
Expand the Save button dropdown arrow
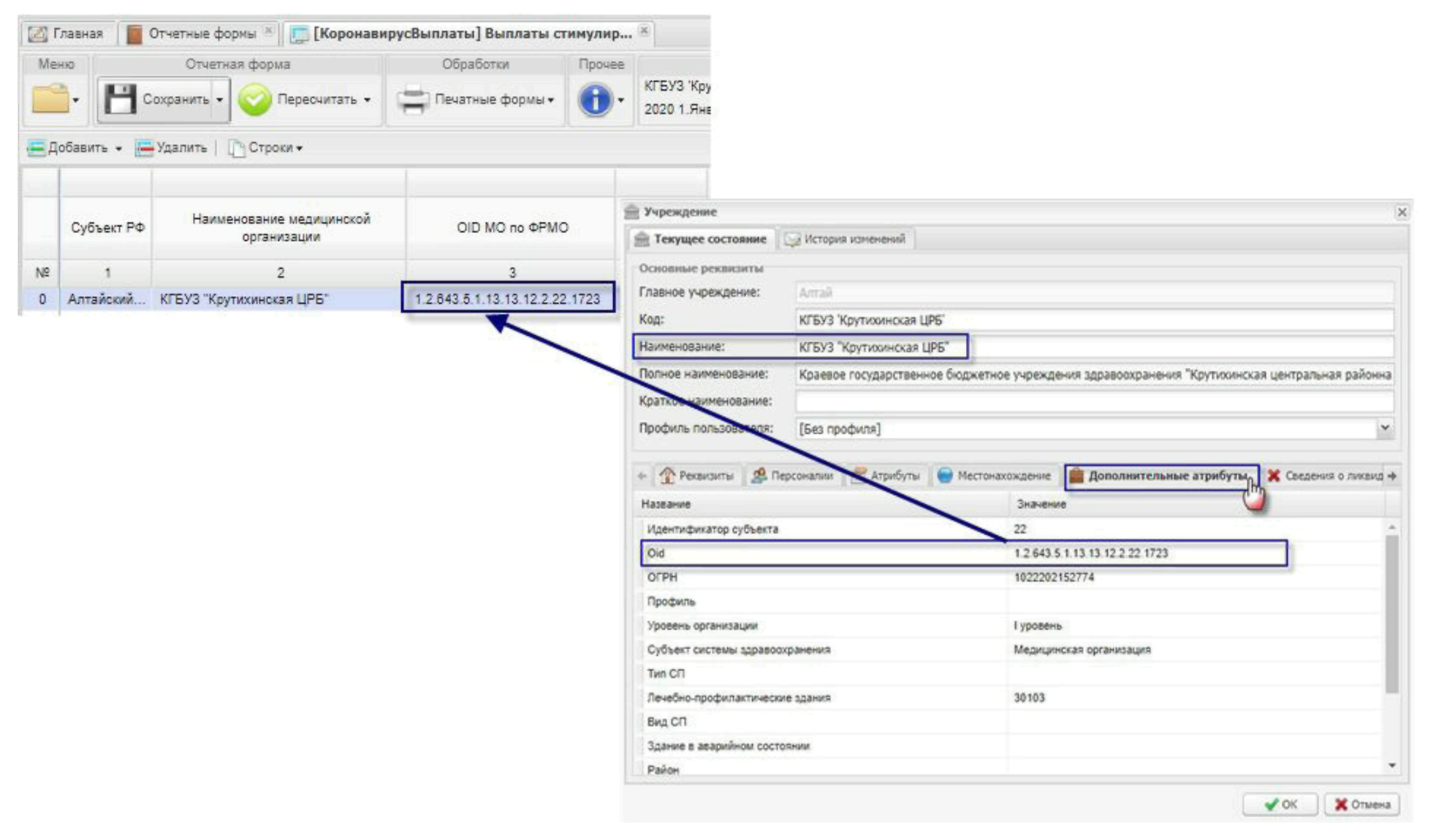tap(220, 100)
